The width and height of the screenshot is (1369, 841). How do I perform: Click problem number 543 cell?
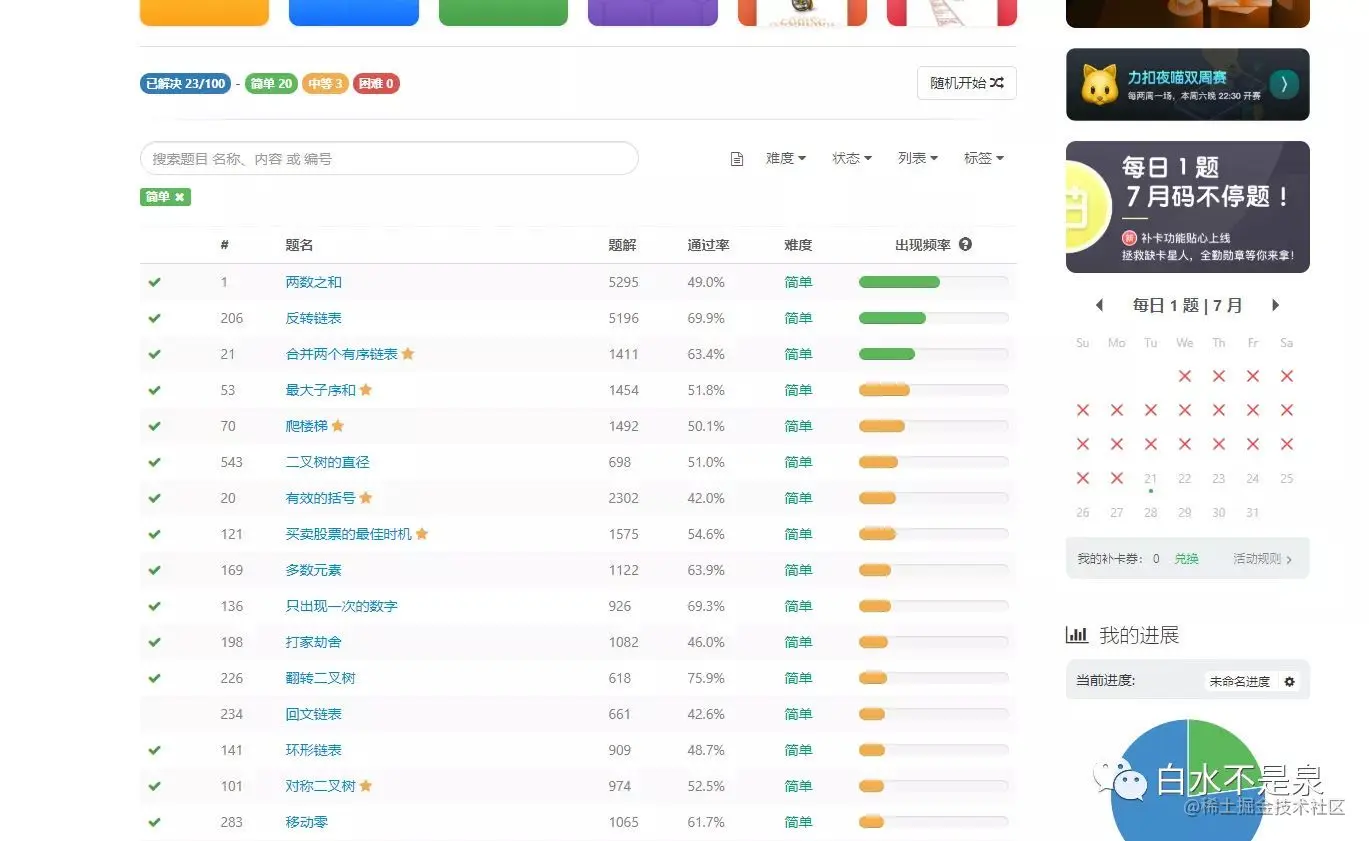coord(232,462)
